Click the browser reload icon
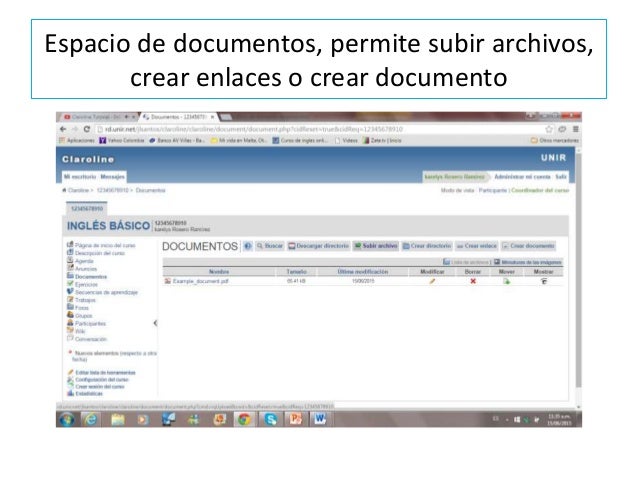638x479 pixels. [87, 129]
